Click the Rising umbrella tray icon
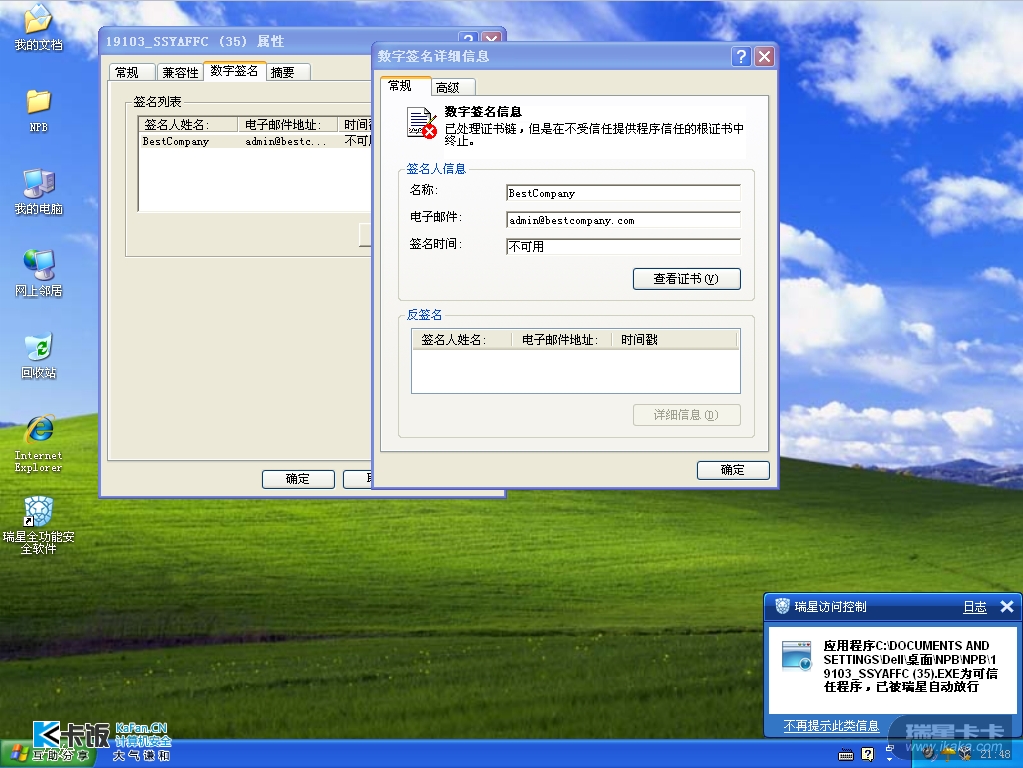 [948, 754]
